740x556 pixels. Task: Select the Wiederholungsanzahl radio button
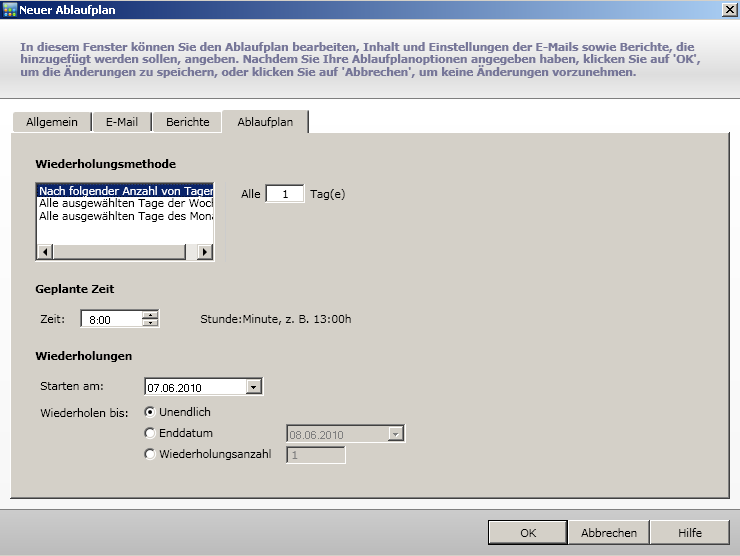150,454
